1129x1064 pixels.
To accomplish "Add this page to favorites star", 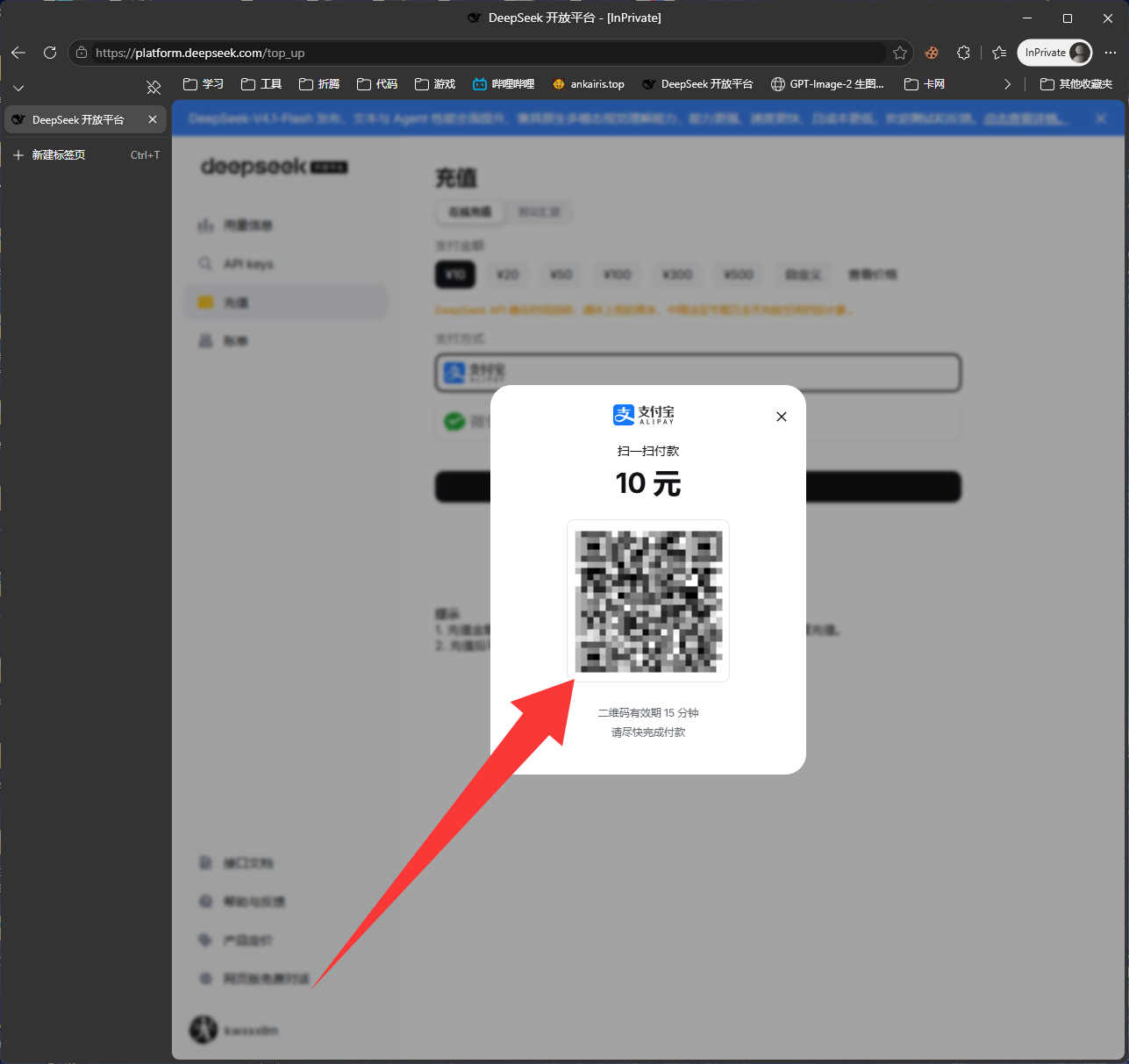I will point(900,53).
